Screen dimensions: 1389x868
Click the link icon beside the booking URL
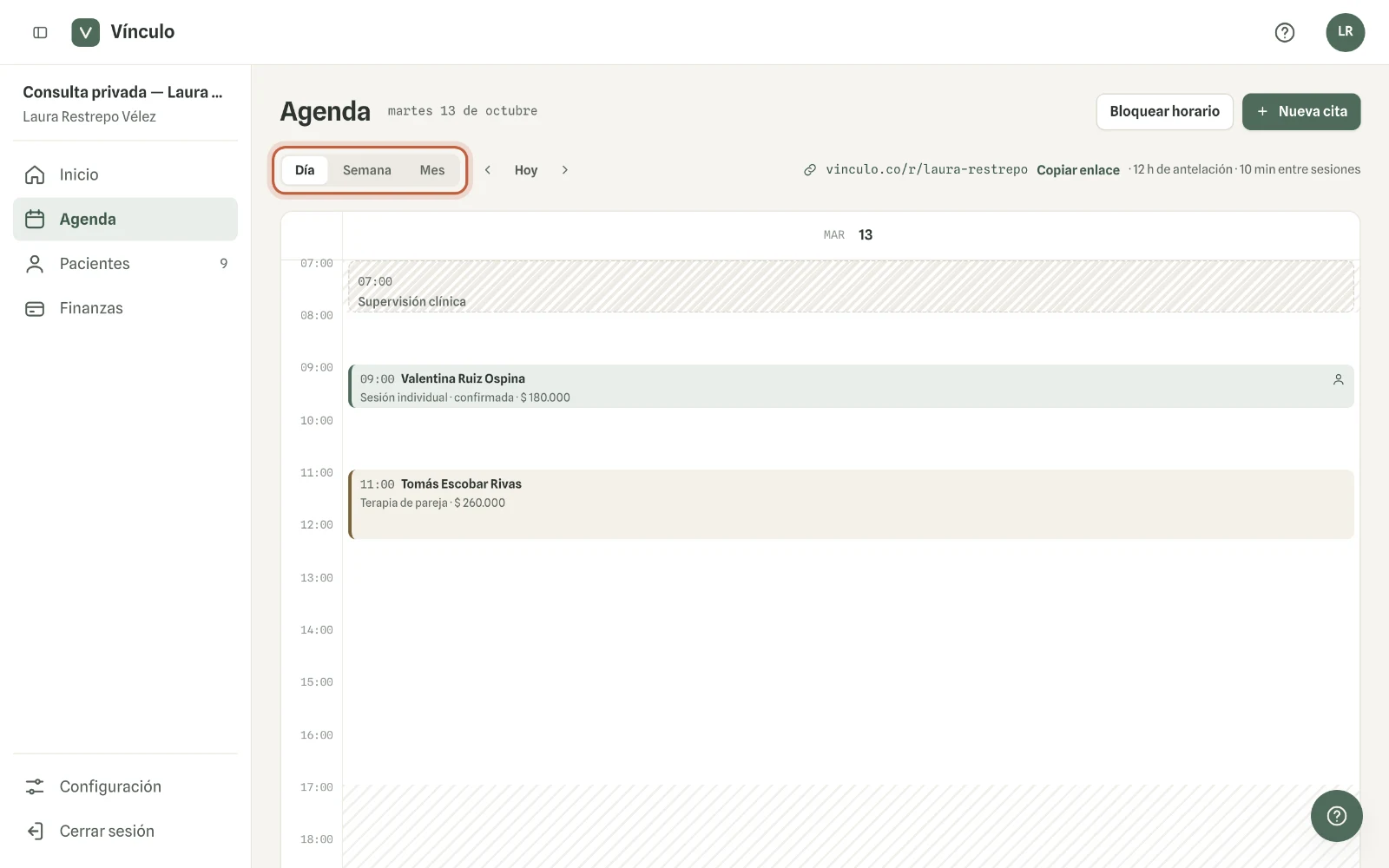tap(810, 170)
